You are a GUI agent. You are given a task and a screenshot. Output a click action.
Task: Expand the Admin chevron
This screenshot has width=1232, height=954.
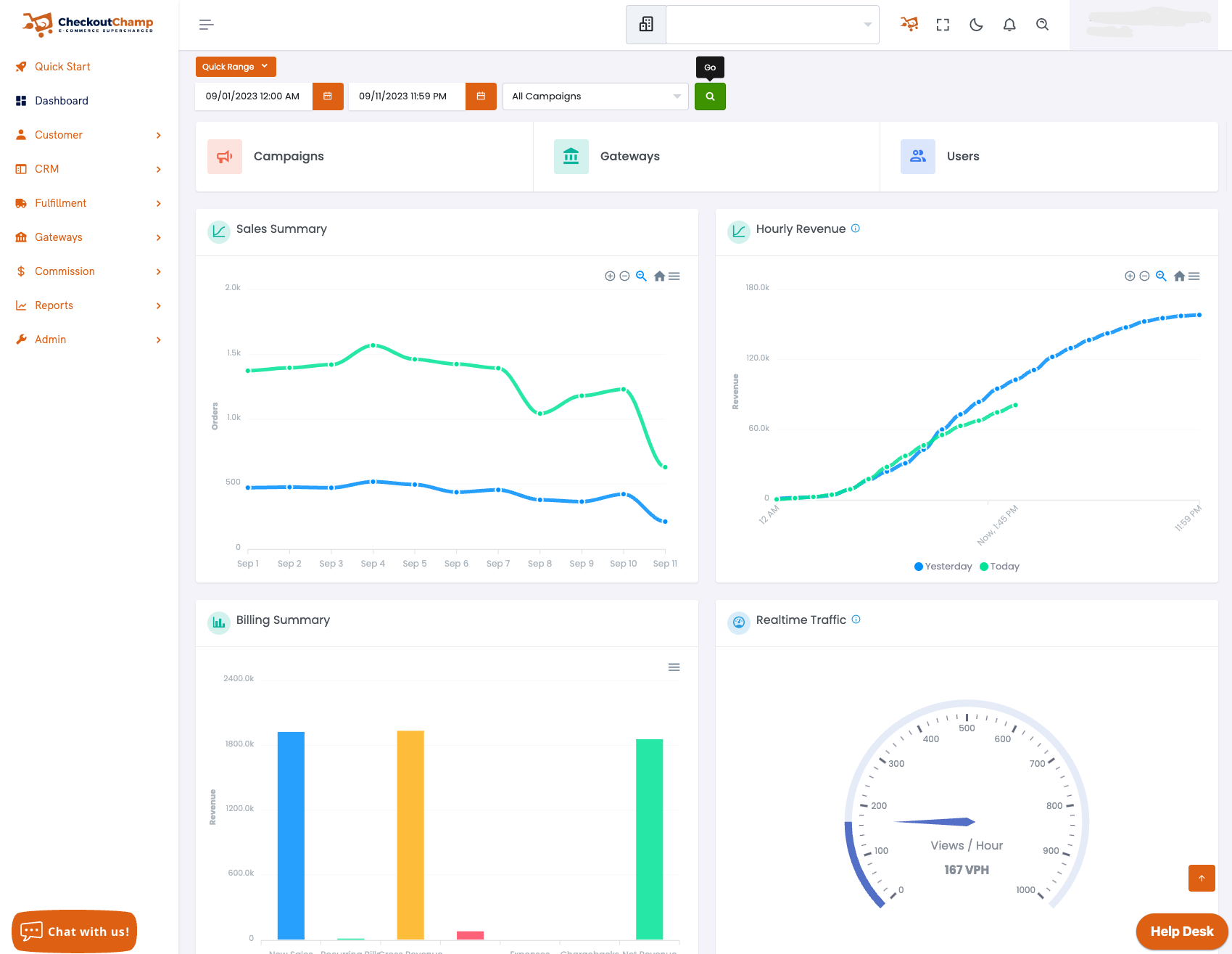[158, 340]
